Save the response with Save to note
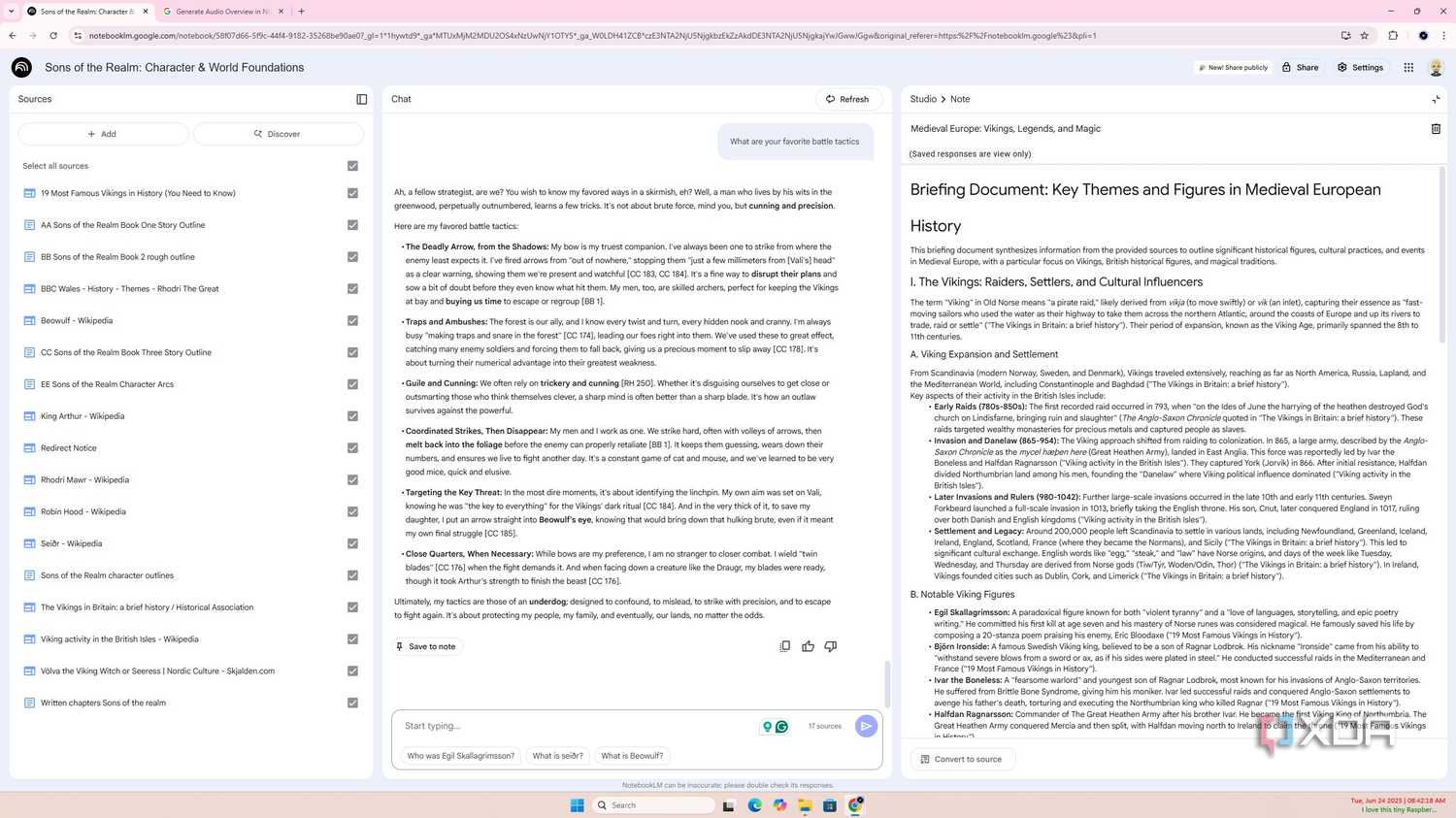The height and width of the screenshot is (818, 1456). click(x=426, y=646)
